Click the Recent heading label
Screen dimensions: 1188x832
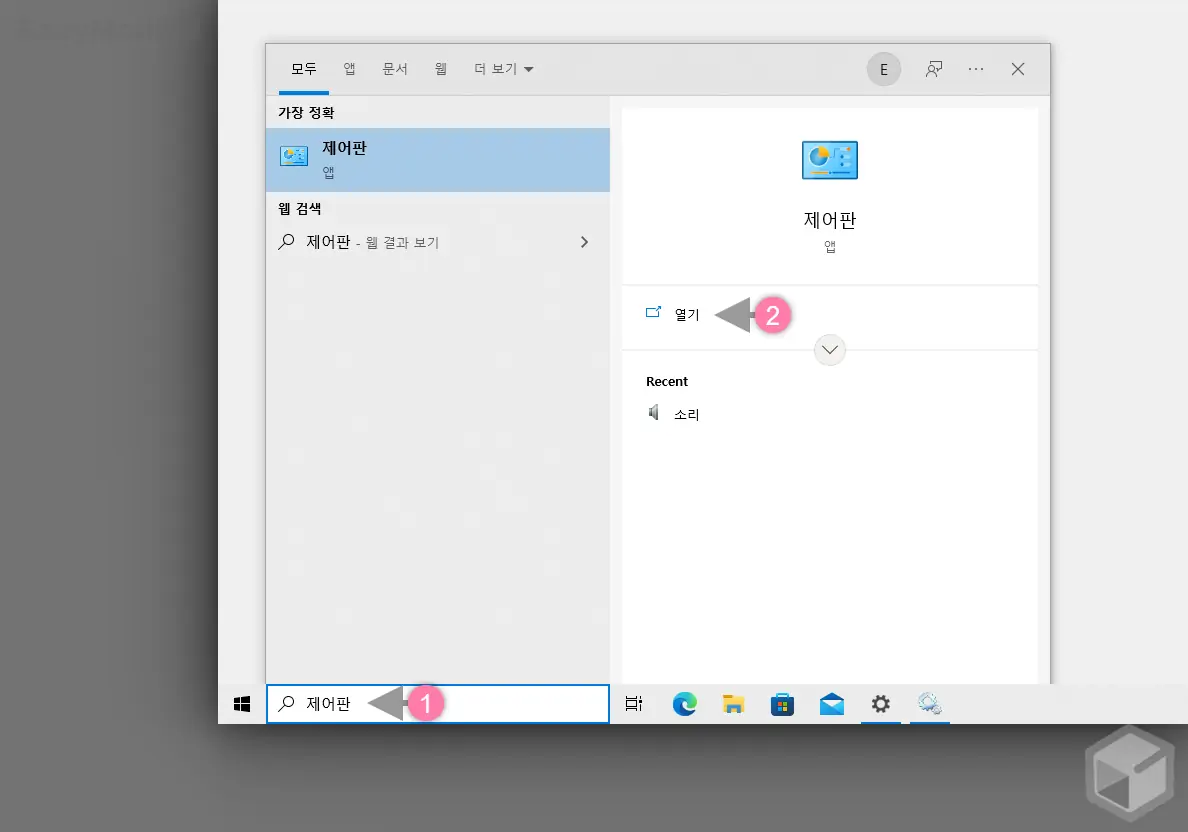[x=667, y=381]
